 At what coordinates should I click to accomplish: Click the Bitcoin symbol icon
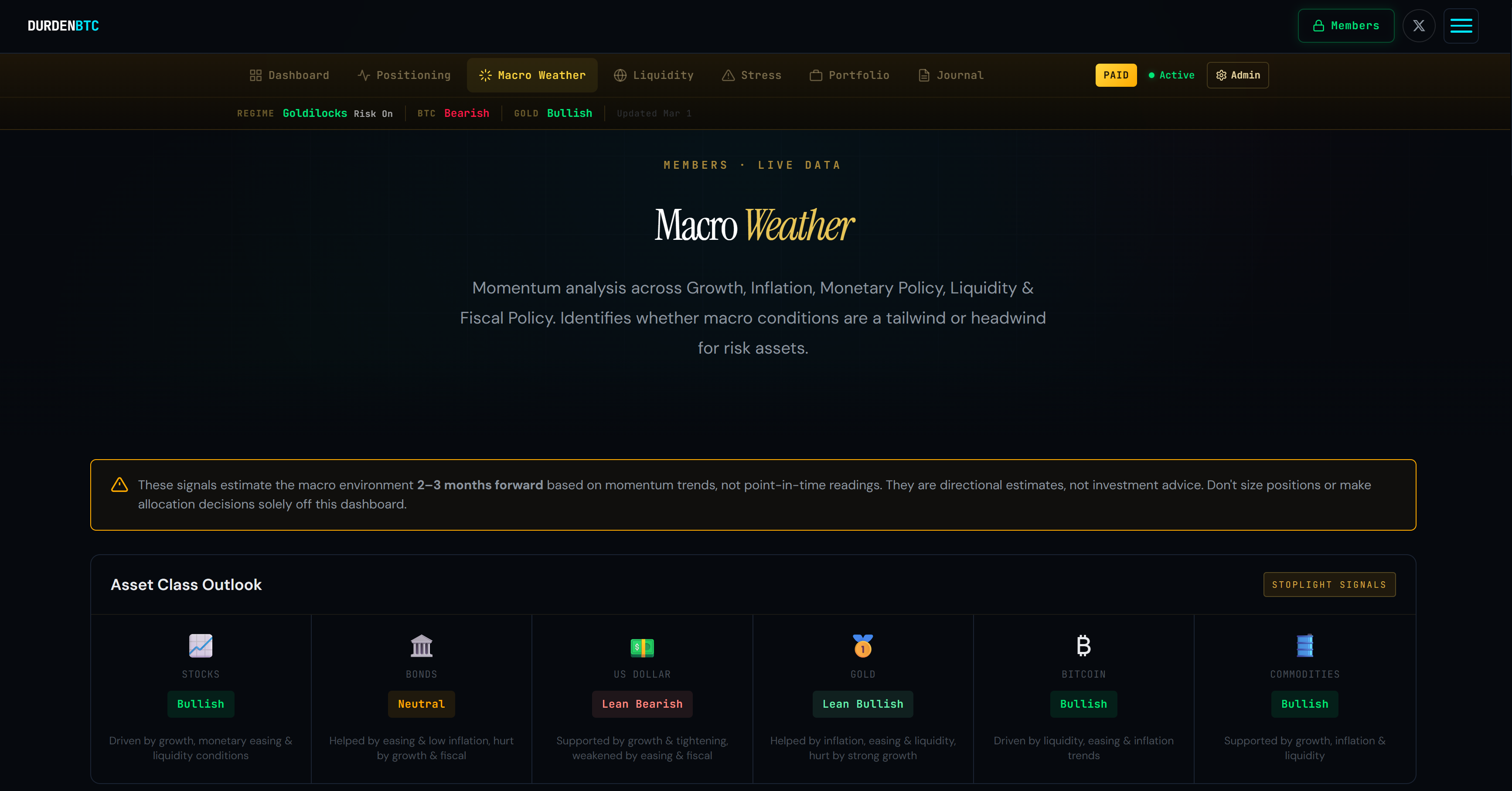1083,645
